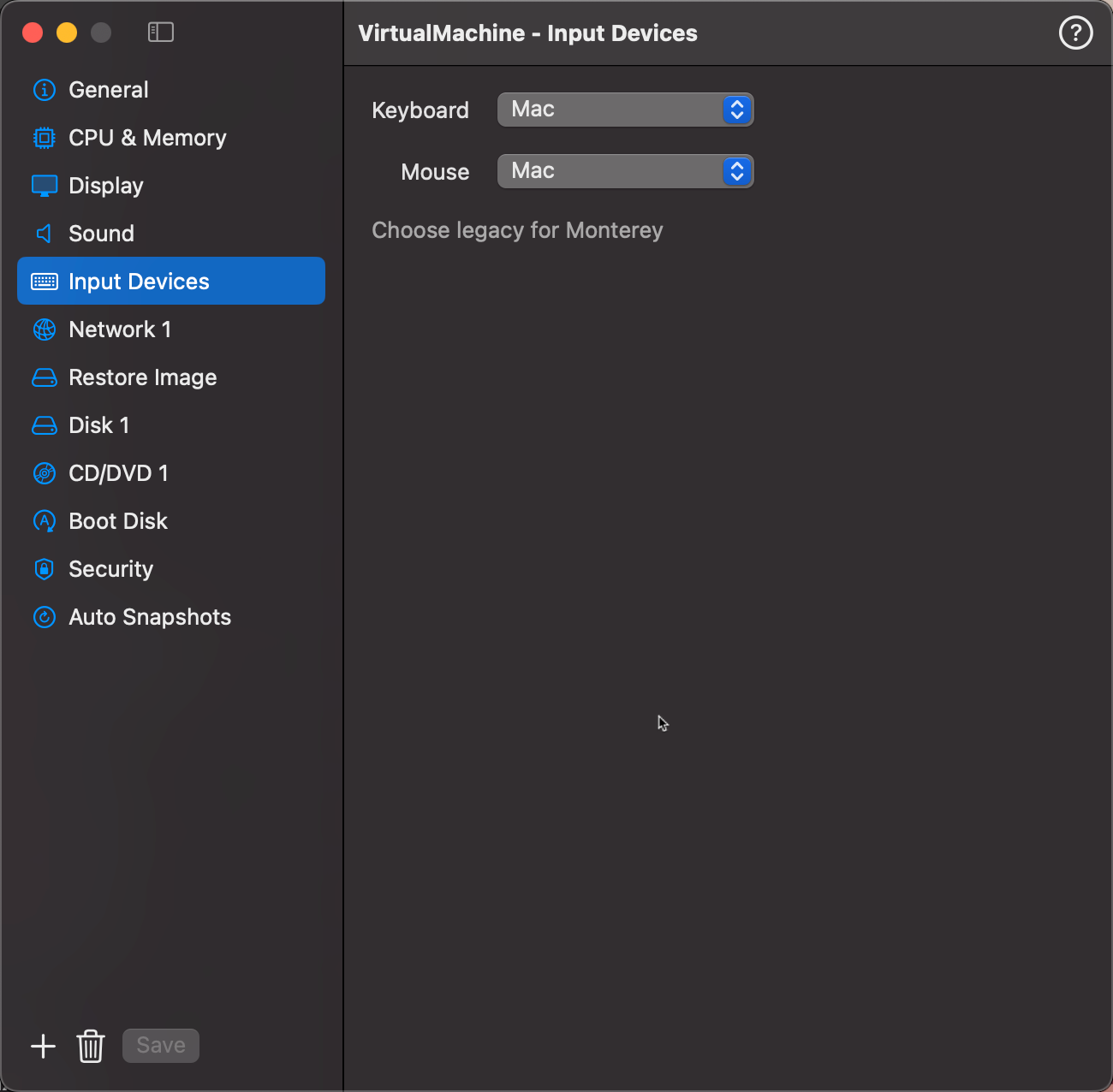Open the Mouse type dropdown

pyautogui.click(x=625, y=171)
